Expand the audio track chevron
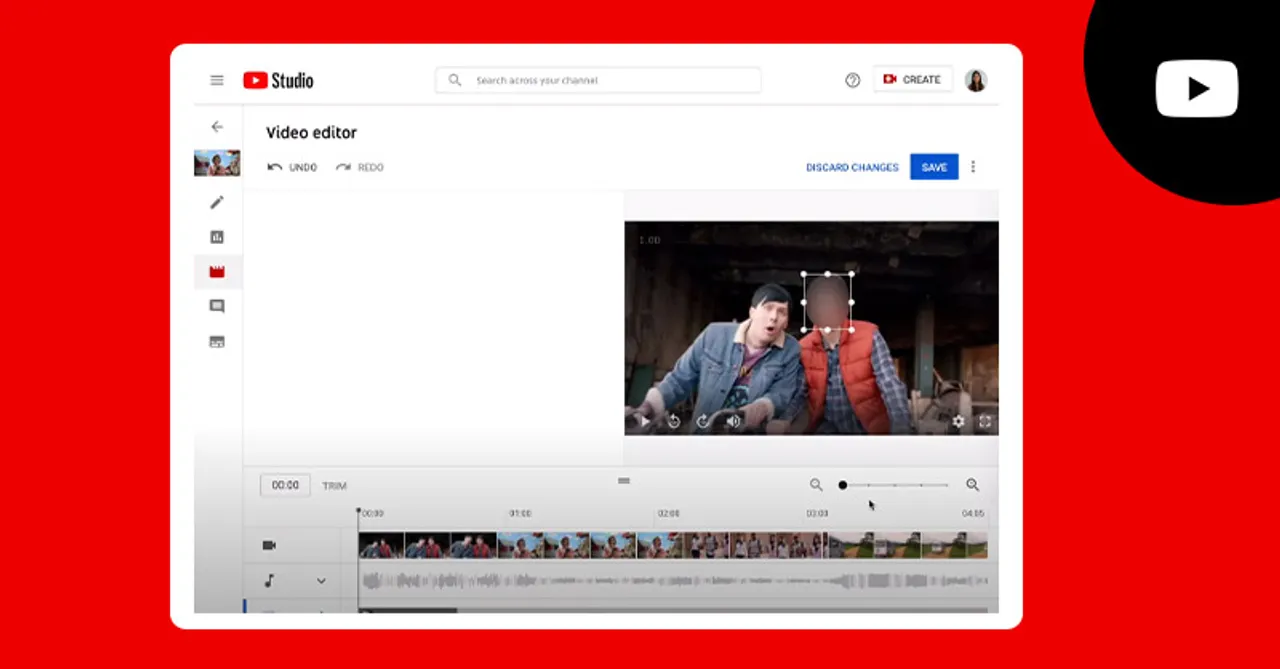Image resolution: width=1280 pixels, height=669 pixels. (321, 580)
